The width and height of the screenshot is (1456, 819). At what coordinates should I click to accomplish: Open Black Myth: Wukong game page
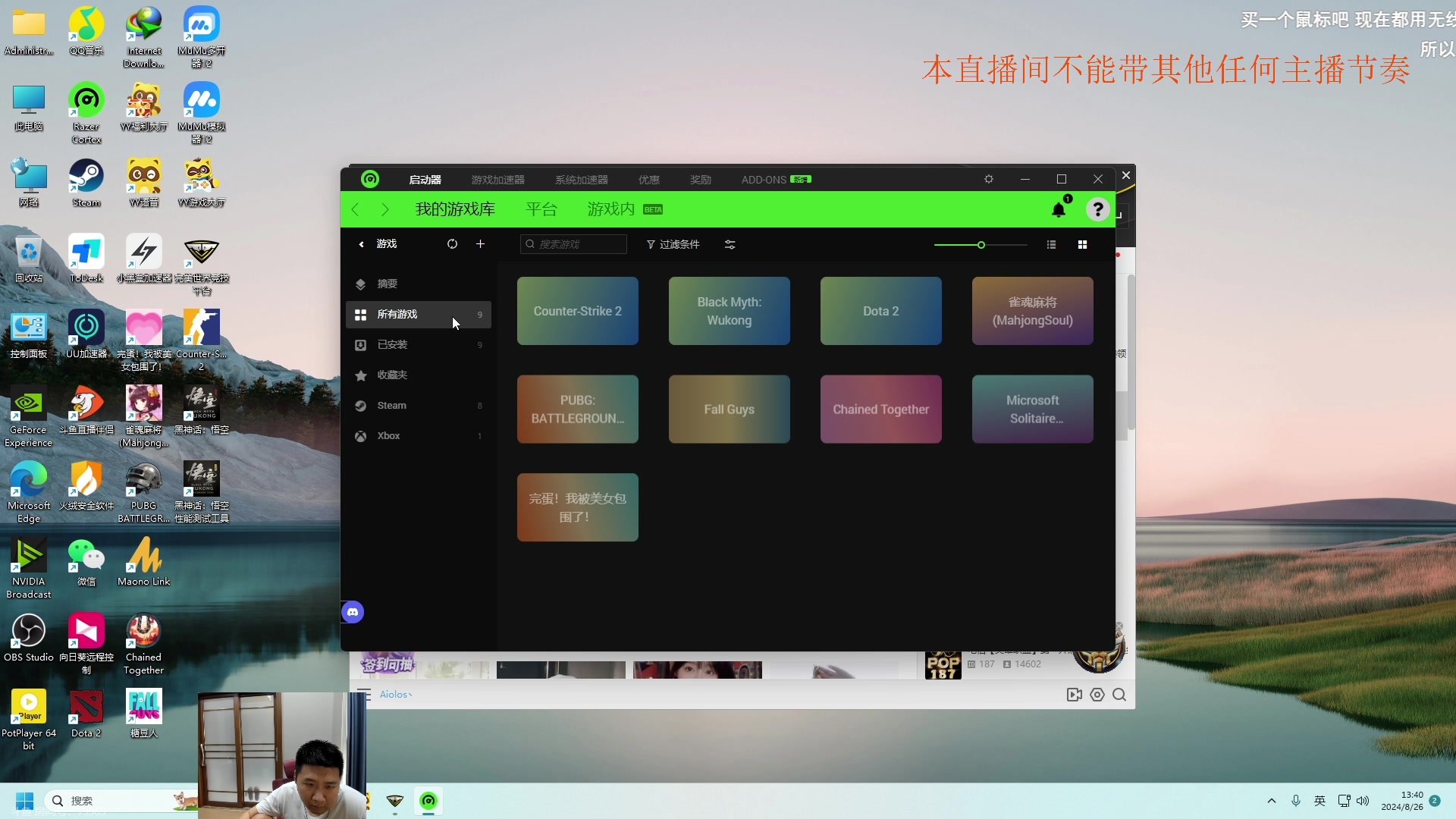coord(729,311)
